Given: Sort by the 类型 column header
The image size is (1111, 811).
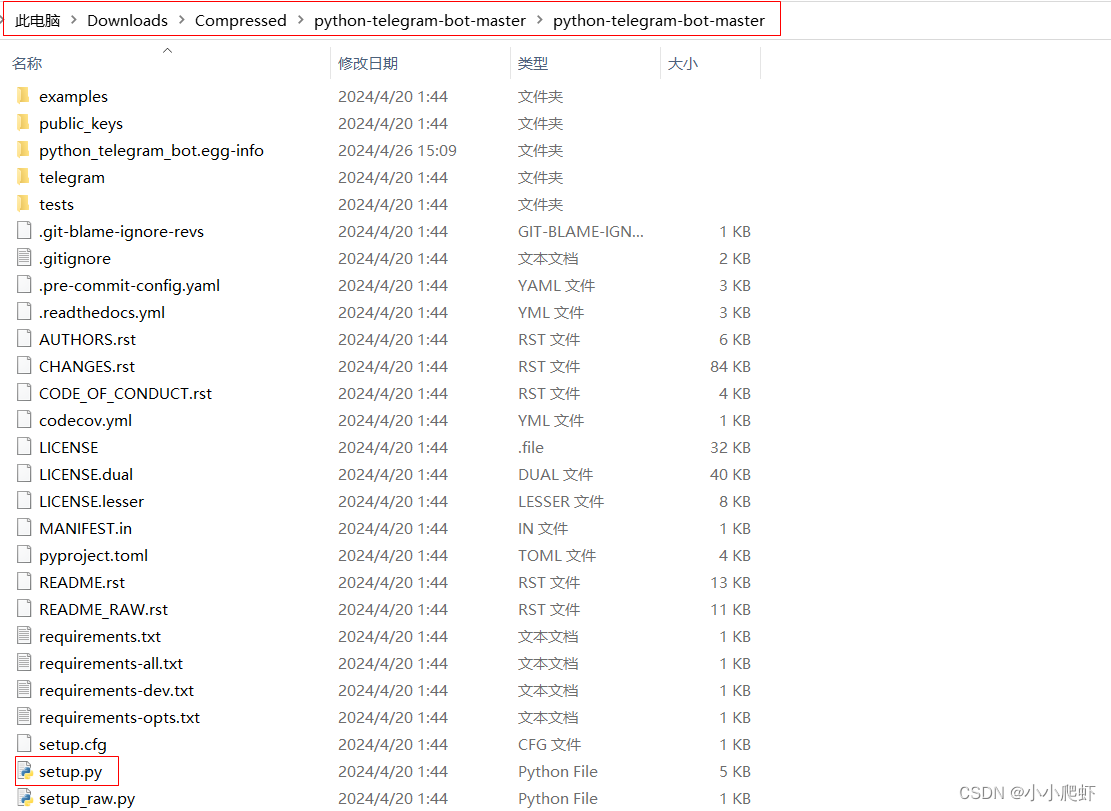Looking at the screenshot, I should tap(533, 63).
